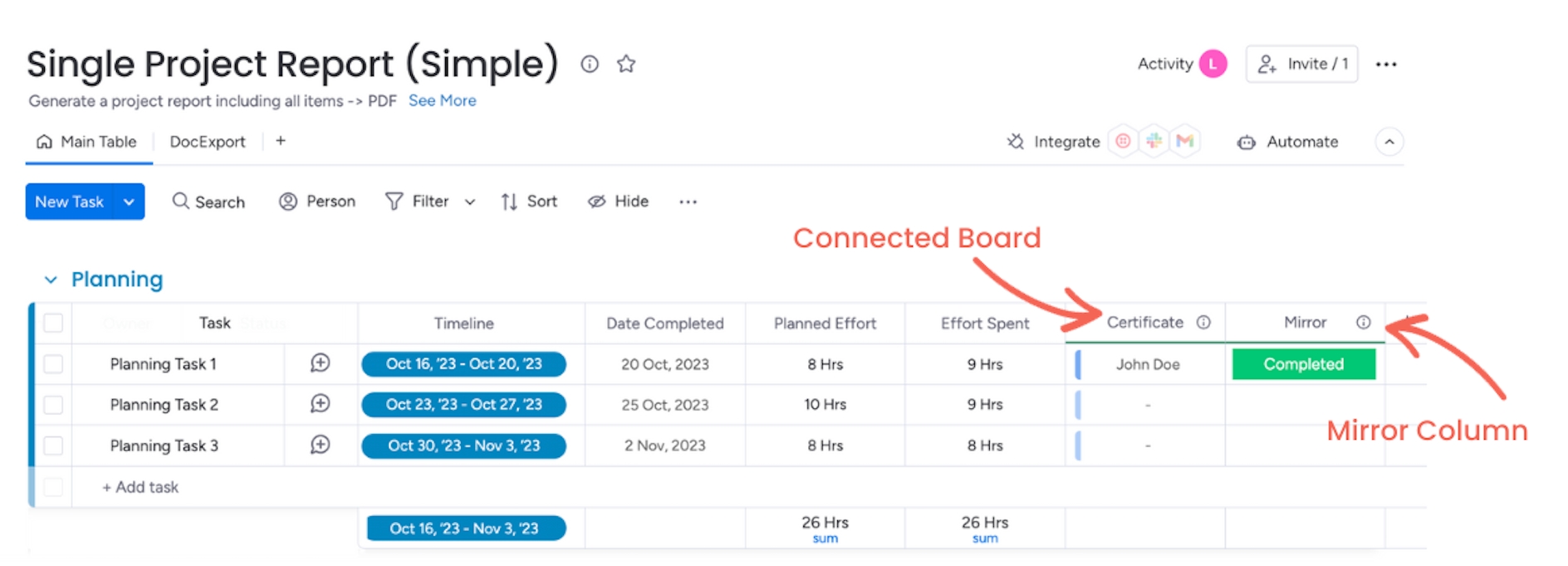1568x566 pixels.
Task: Open conversation for Planning Task 1
Action: (321, 364)
